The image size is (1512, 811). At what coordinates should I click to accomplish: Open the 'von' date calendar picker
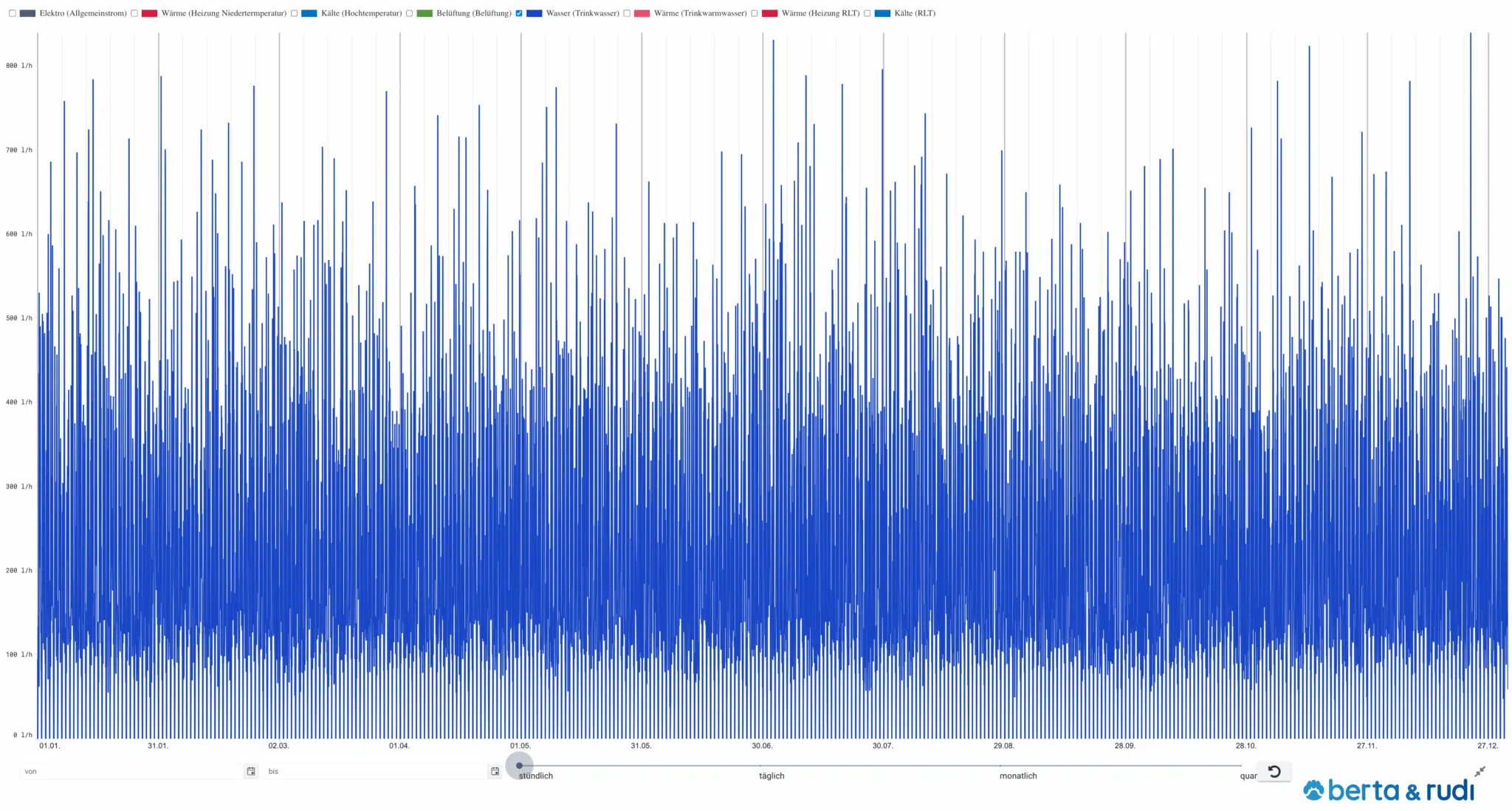pos(251,771)
